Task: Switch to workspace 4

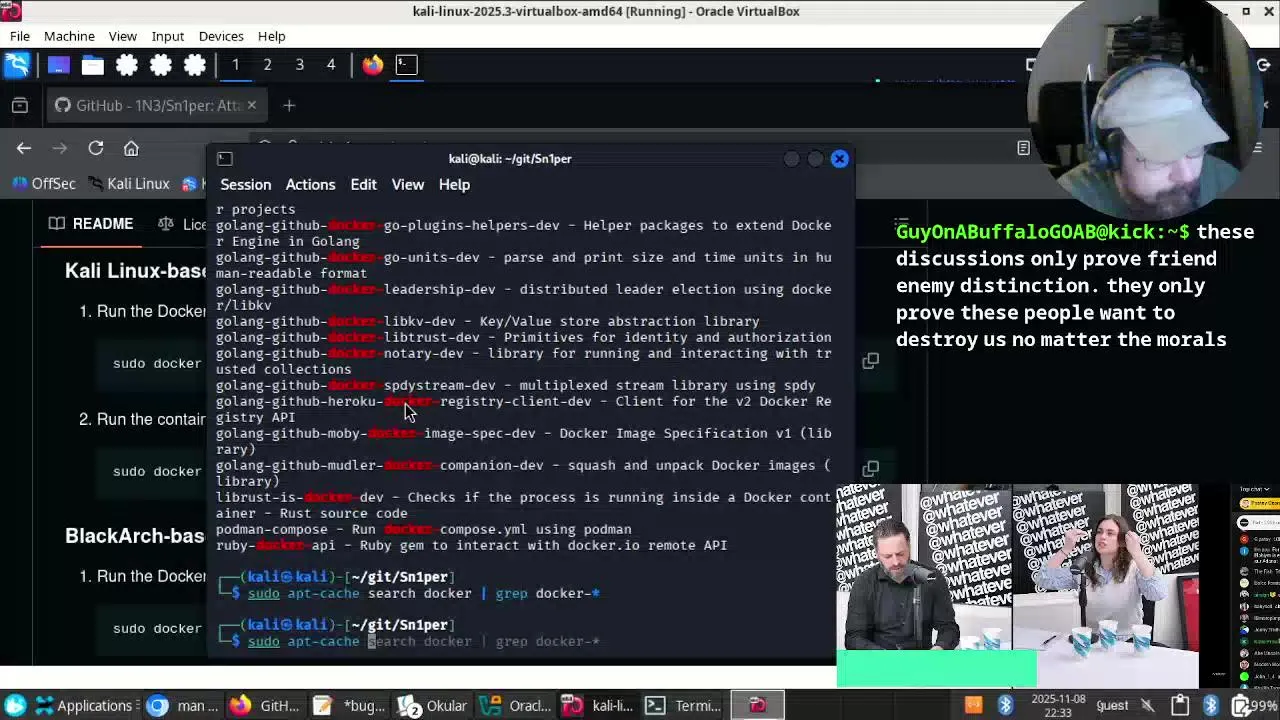Action: click(331, 65)
